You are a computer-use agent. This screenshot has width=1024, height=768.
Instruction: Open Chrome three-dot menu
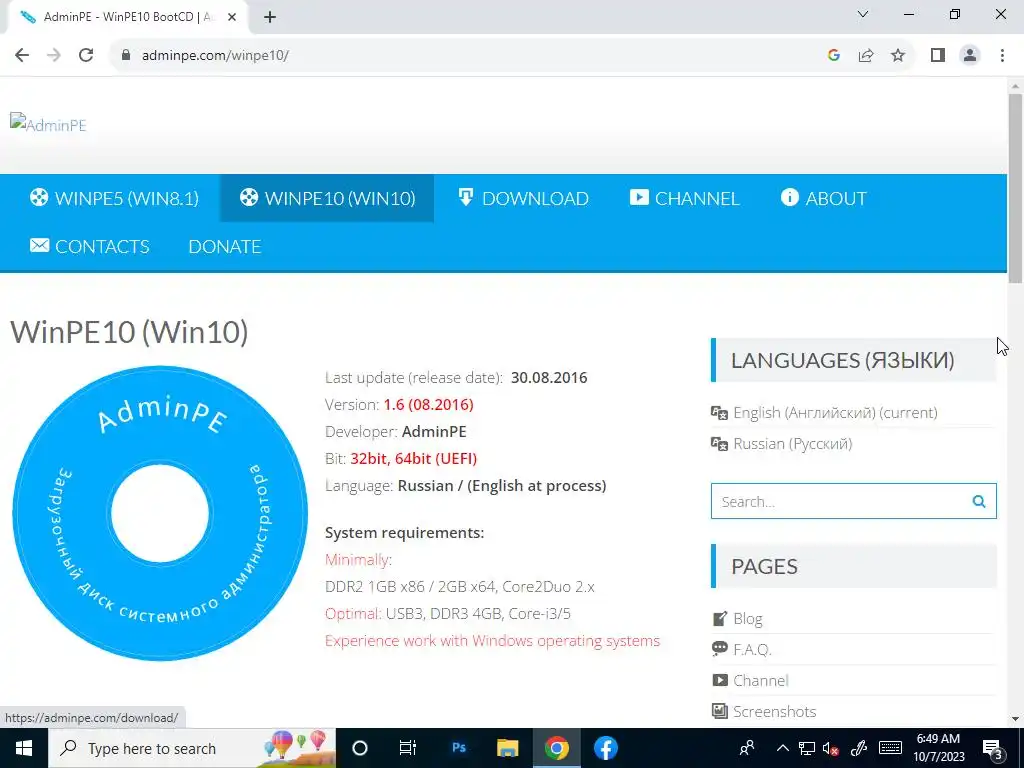pyautogui.click(x=1002, y=55)
